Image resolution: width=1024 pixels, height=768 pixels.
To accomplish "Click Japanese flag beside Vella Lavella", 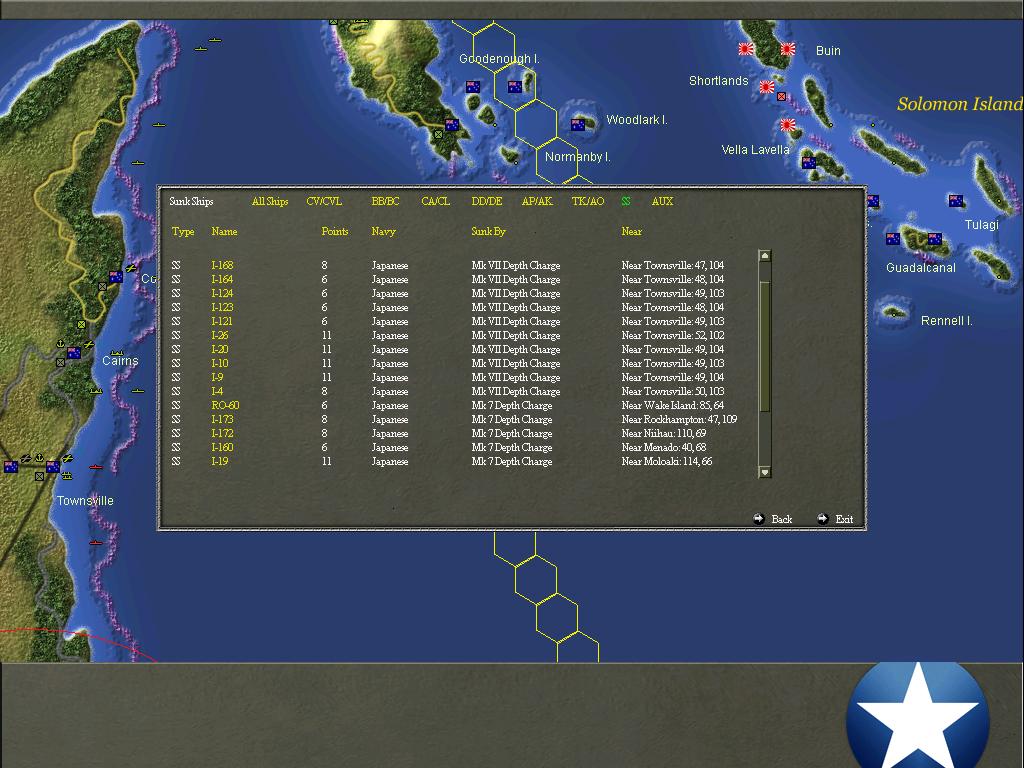I will (x=788, y=125).
